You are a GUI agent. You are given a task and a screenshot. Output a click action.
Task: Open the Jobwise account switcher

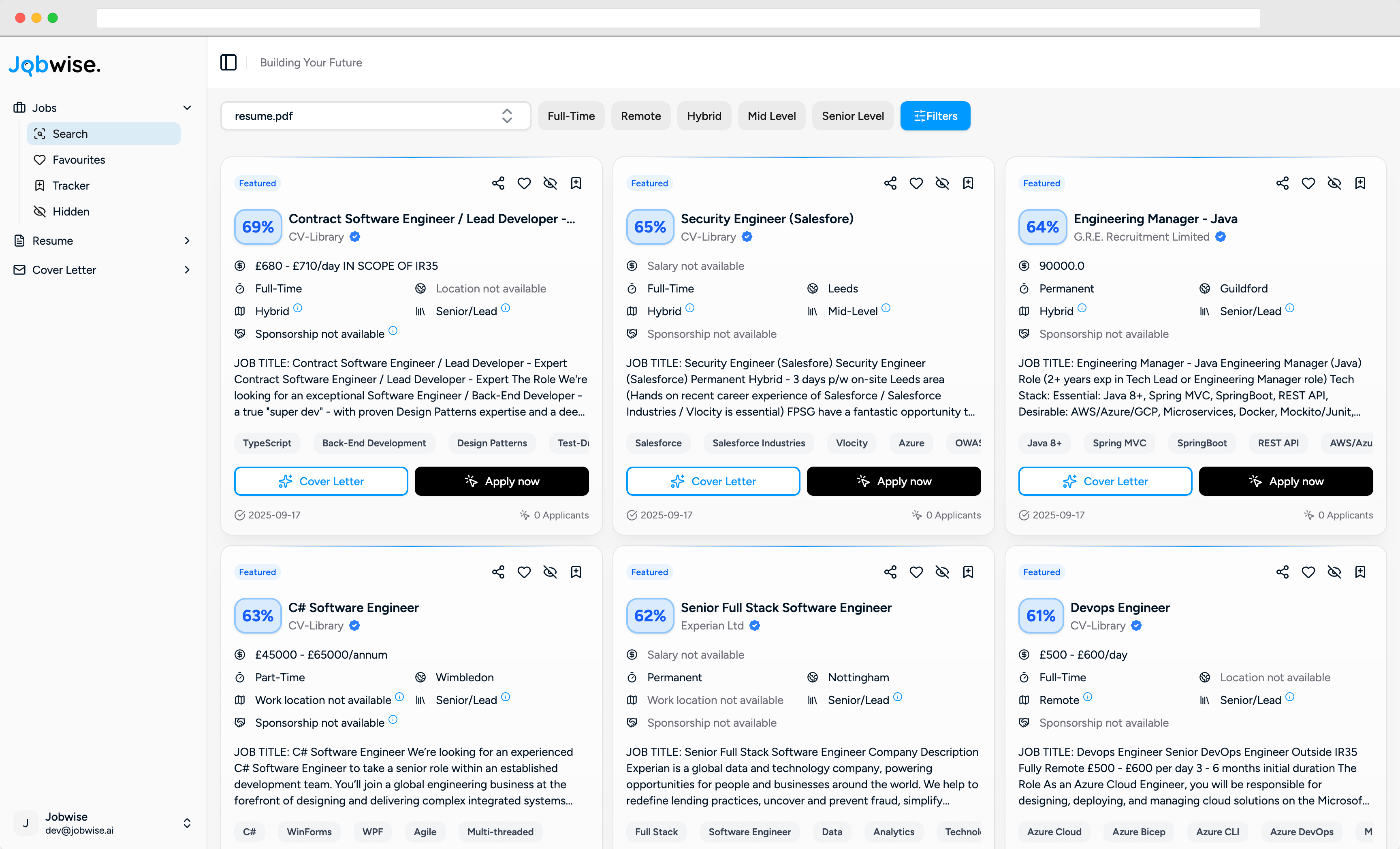click(x=102, y=823)
